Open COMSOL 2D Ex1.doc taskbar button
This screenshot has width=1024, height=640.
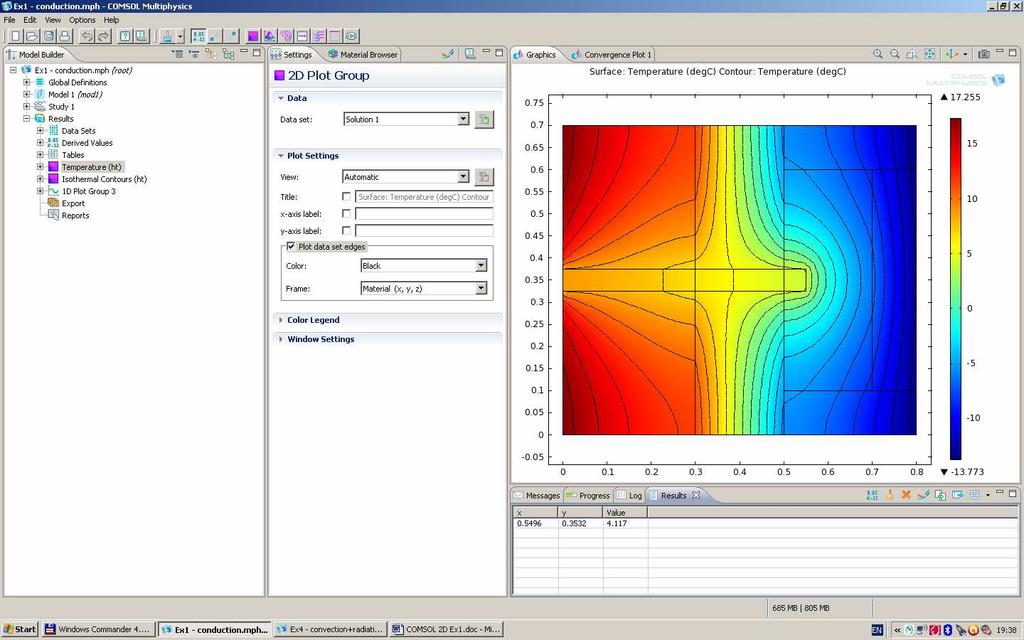click(447, 630)
